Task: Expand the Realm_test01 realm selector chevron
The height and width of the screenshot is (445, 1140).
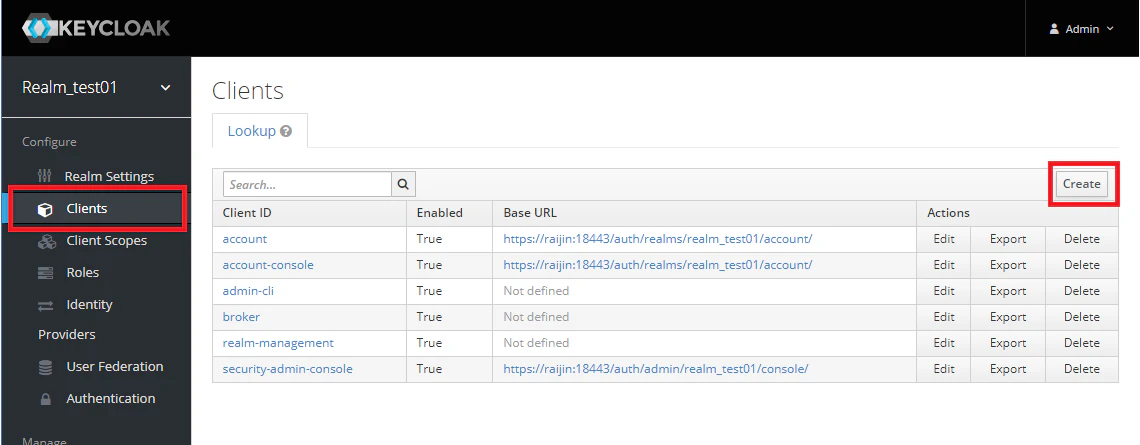Action: 166,88
